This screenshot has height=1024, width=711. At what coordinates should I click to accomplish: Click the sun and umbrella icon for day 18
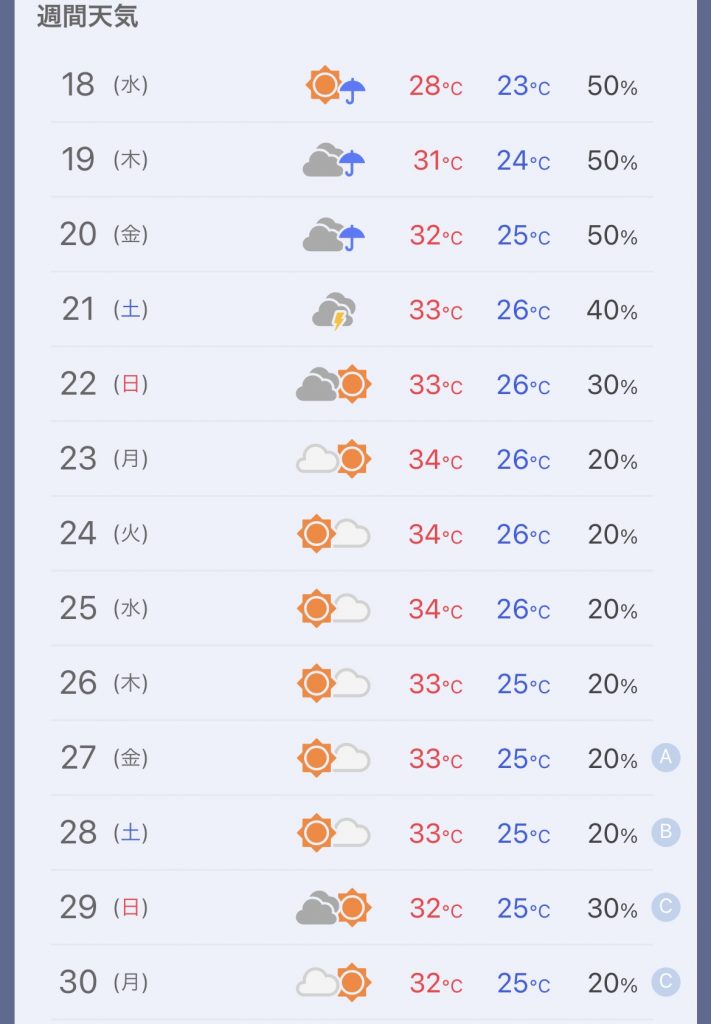(x=336, y=85)
